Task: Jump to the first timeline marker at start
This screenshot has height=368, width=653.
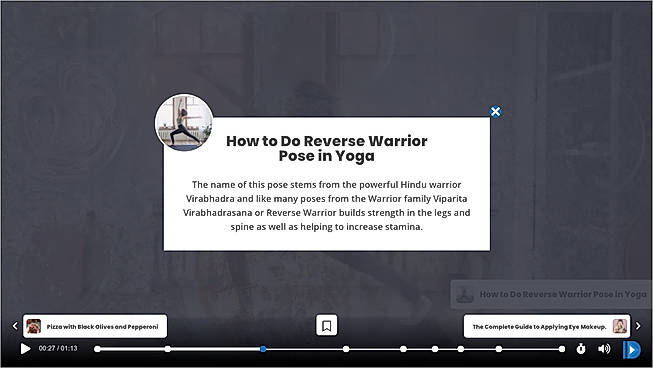Action: [97, 349]
